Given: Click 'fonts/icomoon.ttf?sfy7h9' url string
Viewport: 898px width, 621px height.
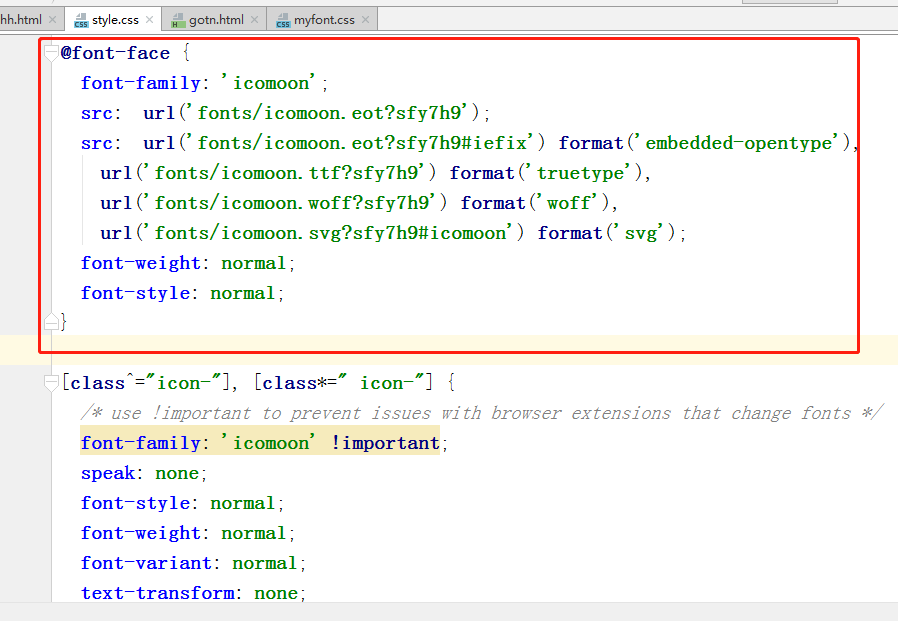Looking at the screenshot, I should [286, 173].
